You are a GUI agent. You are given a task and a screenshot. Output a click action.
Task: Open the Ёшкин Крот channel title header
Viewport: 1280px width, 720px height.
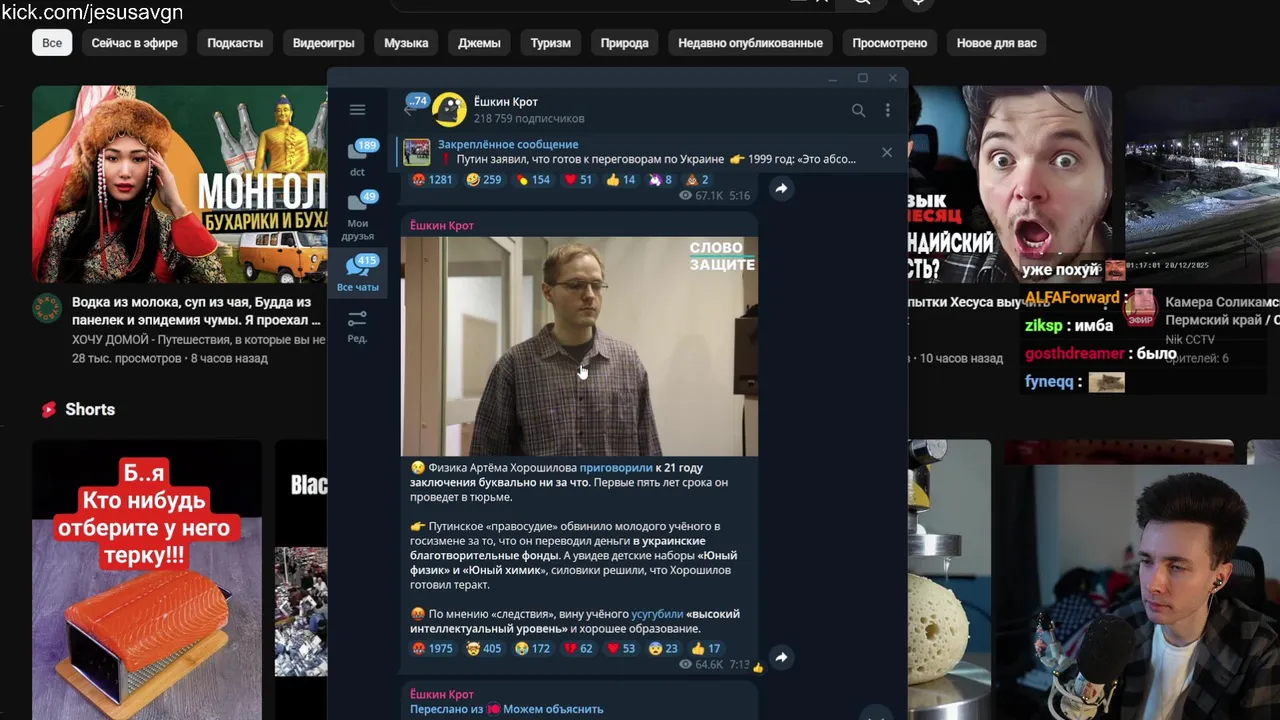point(506,102)
